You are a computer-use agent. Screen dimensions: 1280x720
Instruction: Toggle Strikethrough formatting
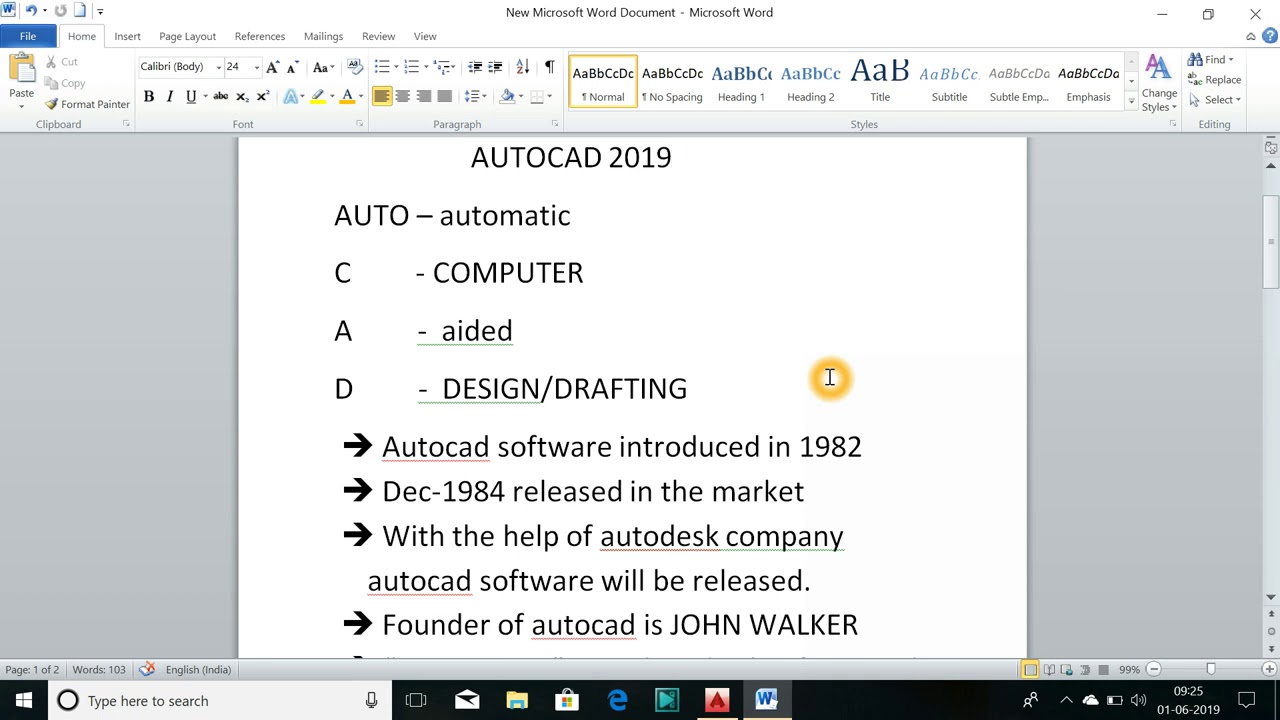(x=221, y=96)
